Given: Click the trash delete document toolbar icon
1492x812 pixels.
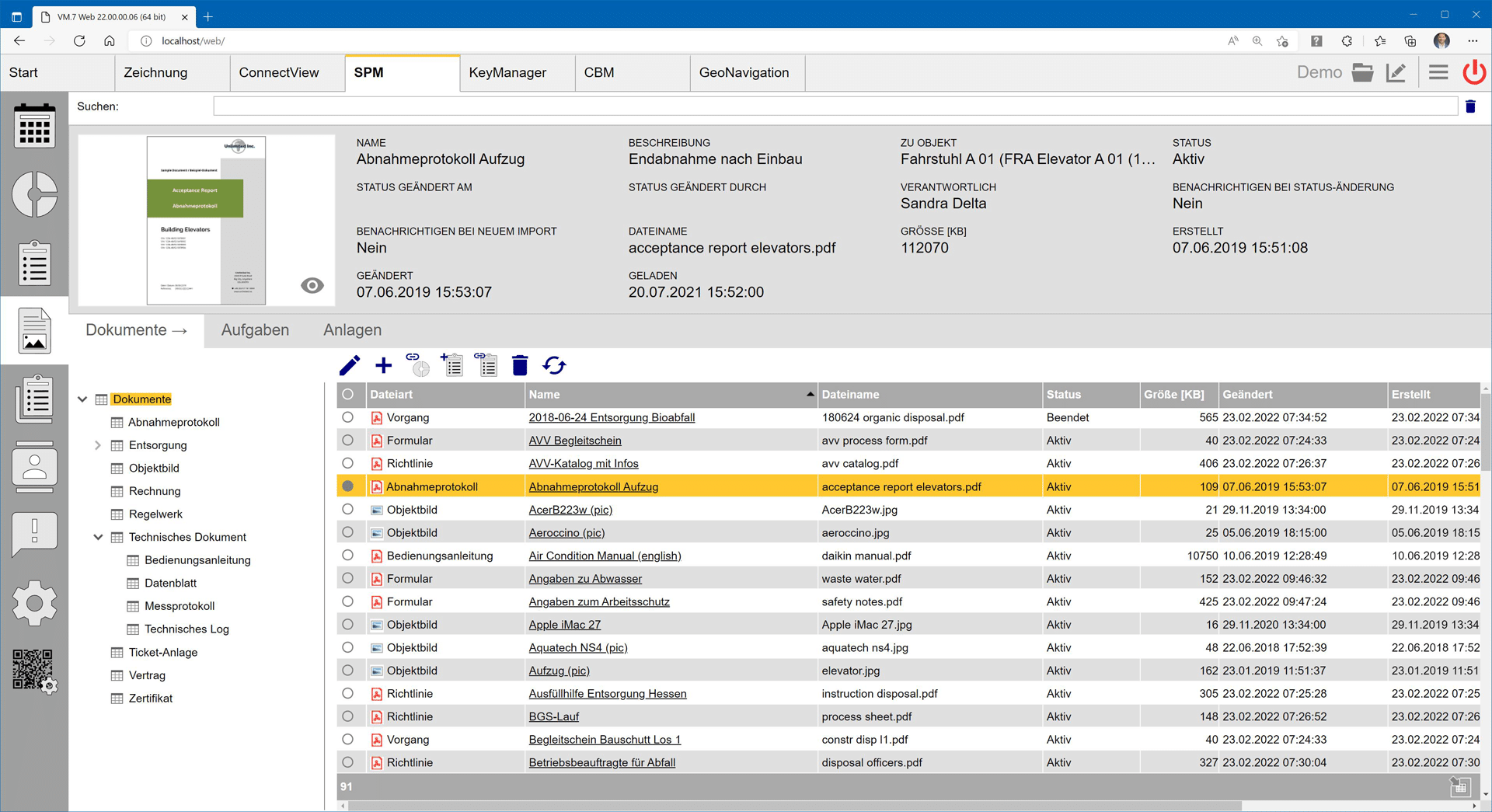Looking at the screenshot, I should coord(520,365).
